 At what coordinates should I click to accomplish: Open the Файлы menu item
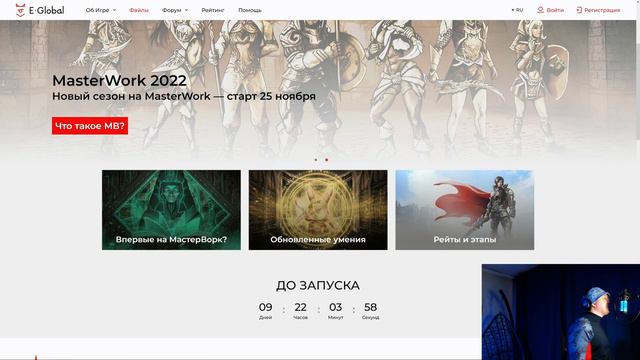139,10
